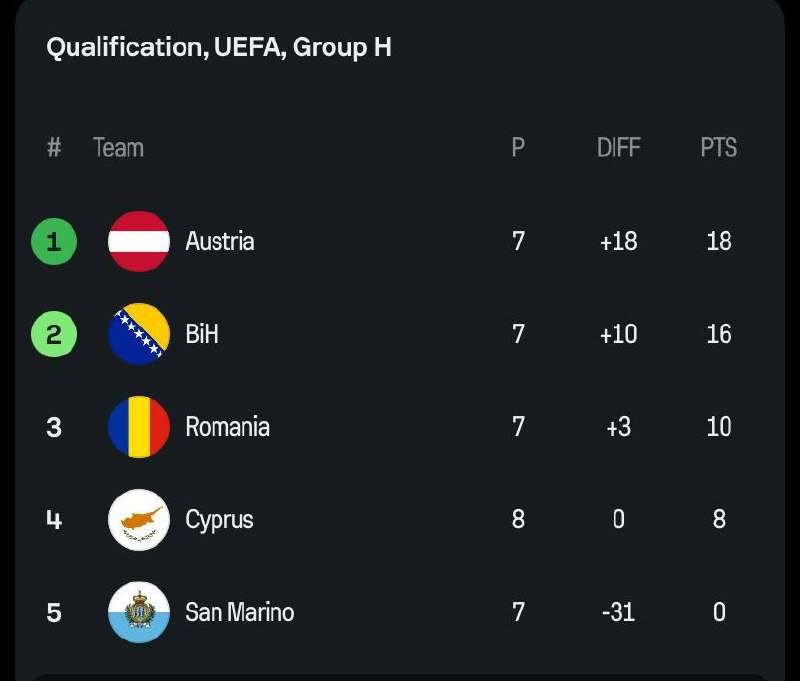Click Austria's 18 points value
The image size is (800, 681).
click(x=718, y=241)
